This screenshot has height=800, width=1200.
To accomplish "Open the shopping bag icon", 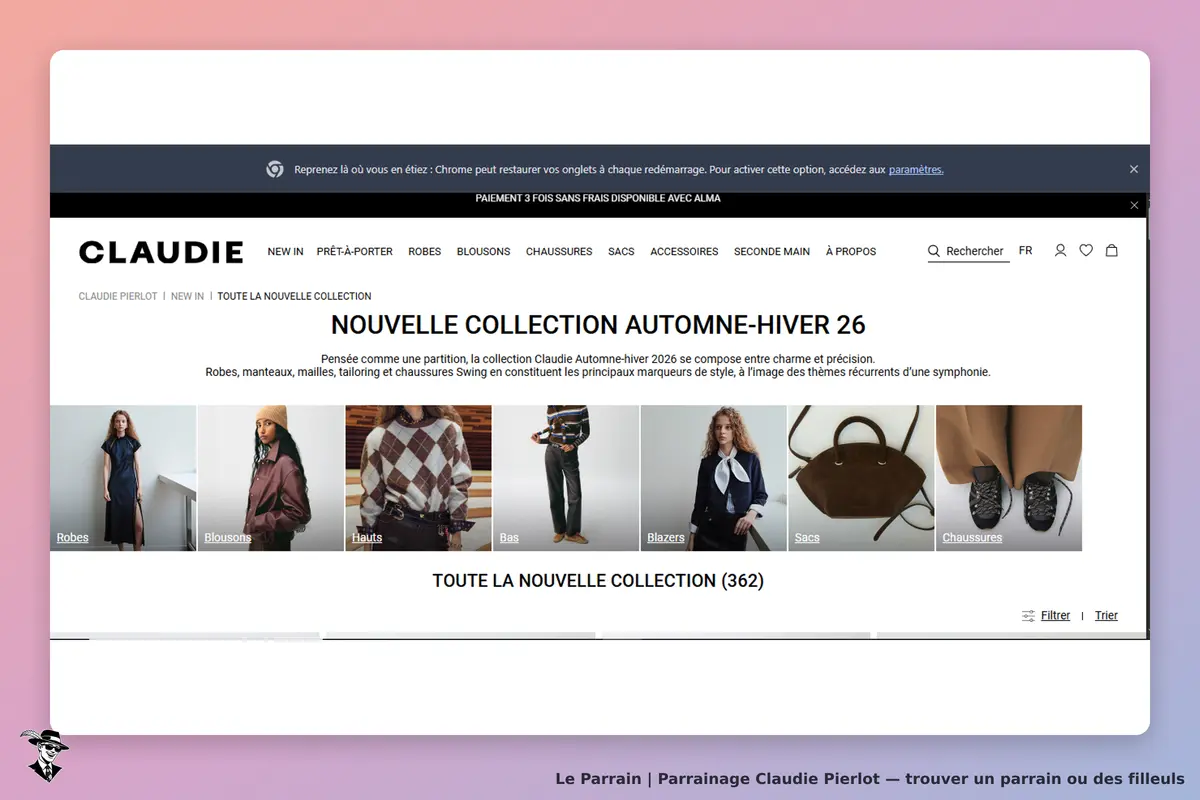I will 1111,251.
